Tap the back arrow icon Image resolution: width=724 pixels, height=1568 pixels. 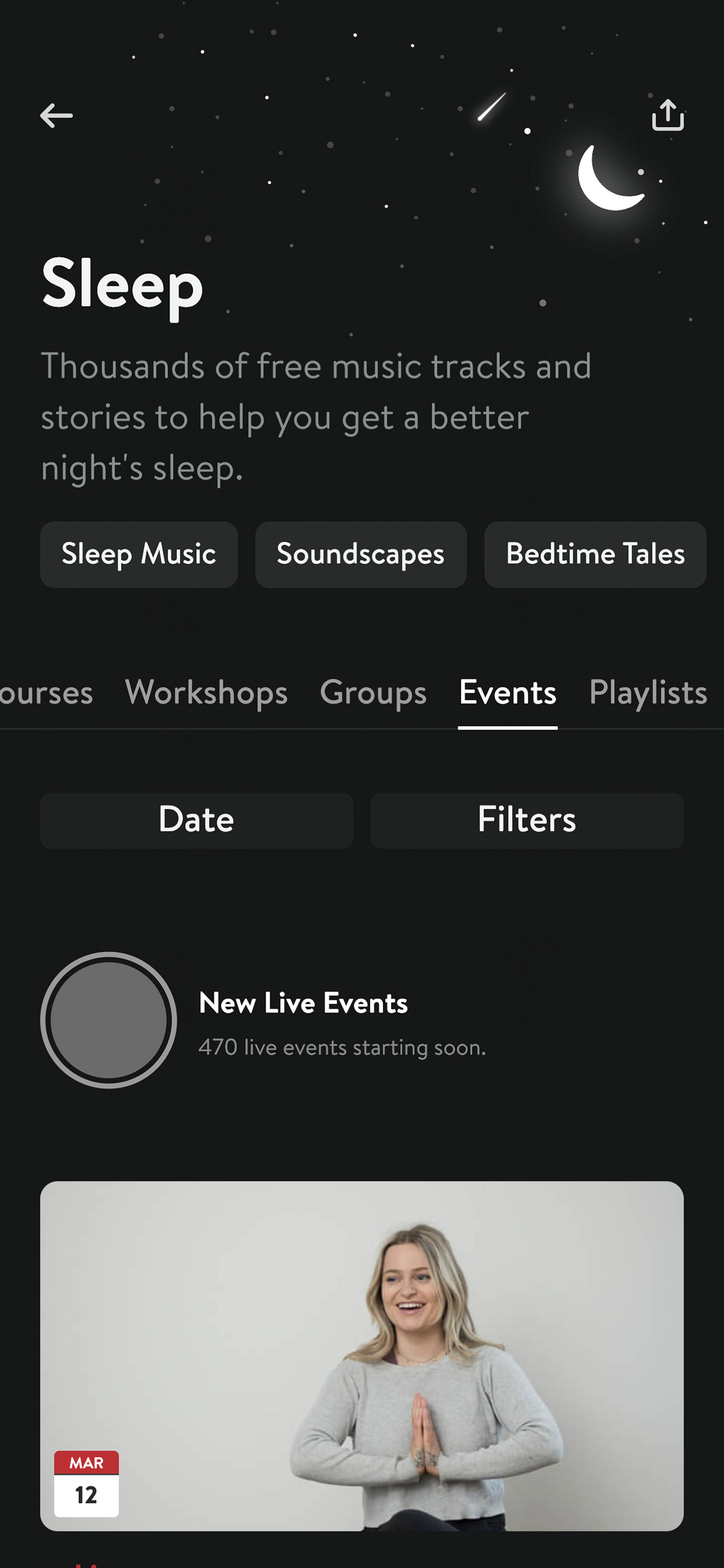coord(57,116)
